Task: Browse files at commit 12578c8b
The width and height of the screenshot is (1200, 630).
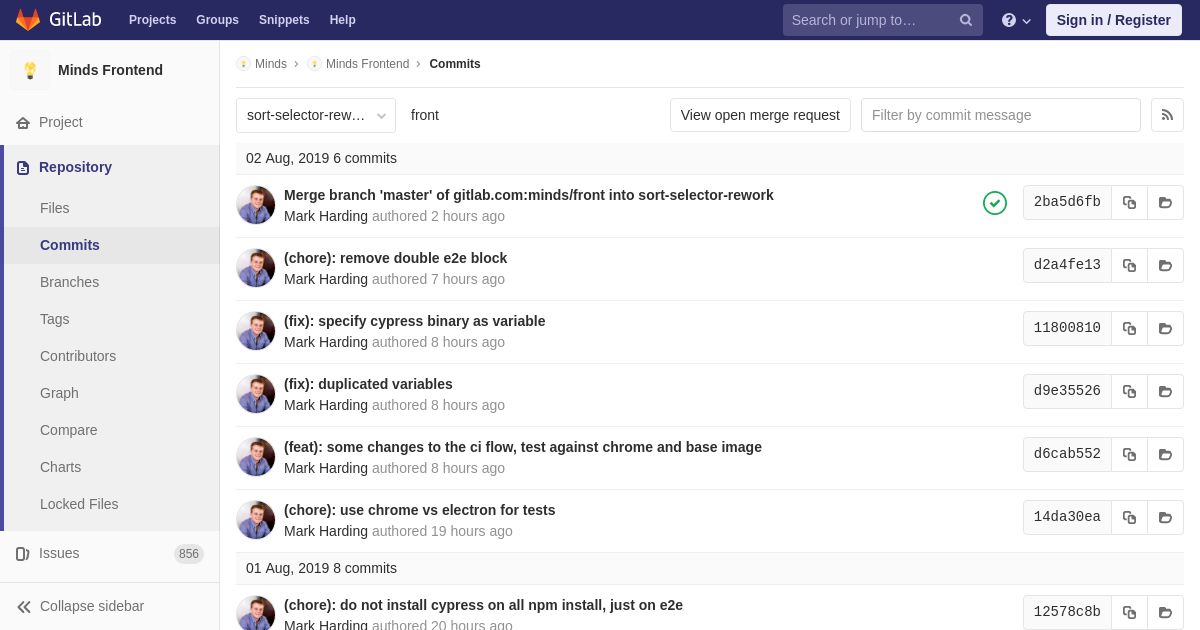Action: (x=1165, y=612)
